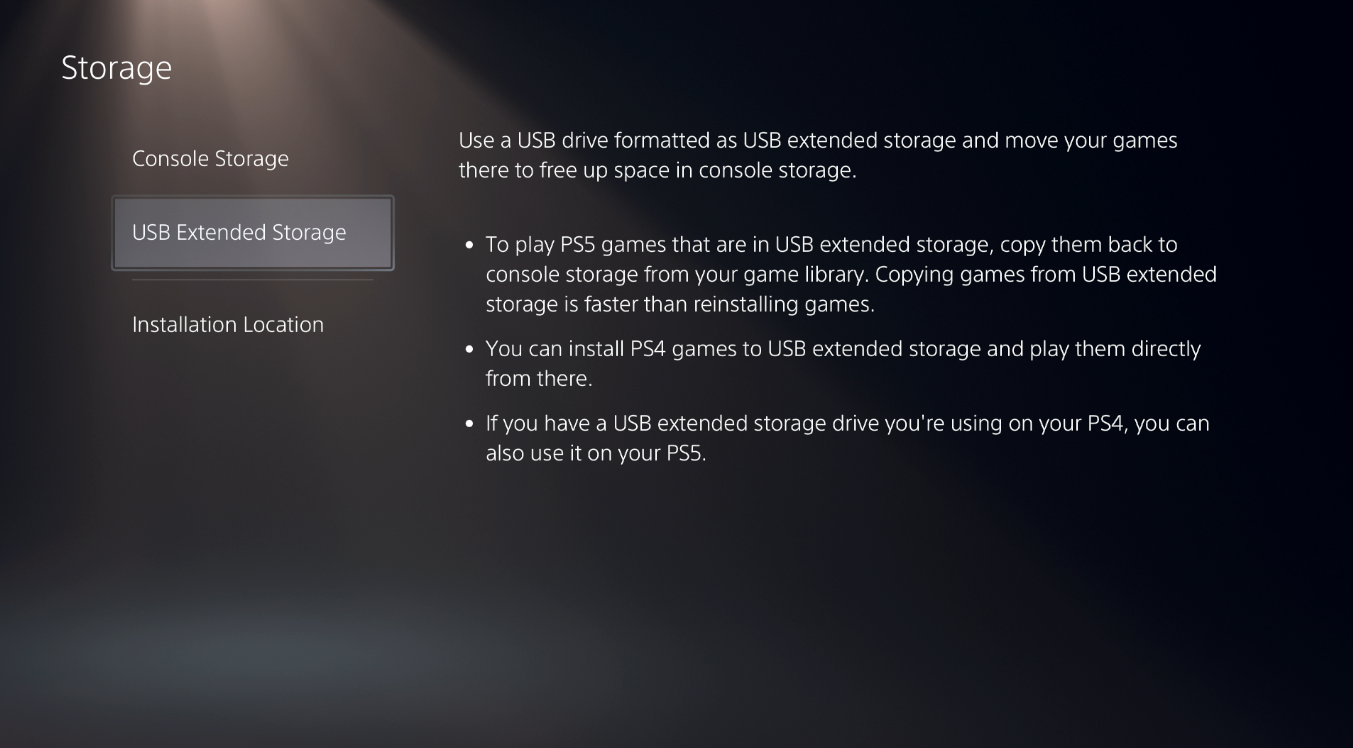Click the bullet about installing PS4 games
This screenshot has width=1353, height=748.
click(x=845, y=363)
